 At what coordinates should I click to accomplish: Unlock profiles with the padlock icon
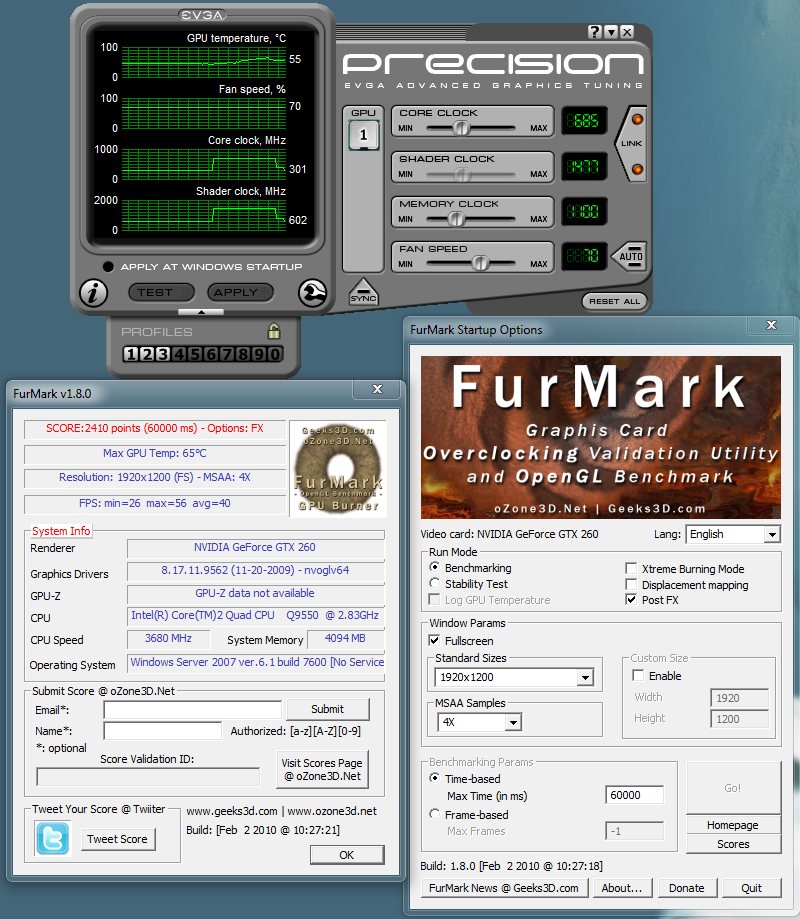[274, 331]
